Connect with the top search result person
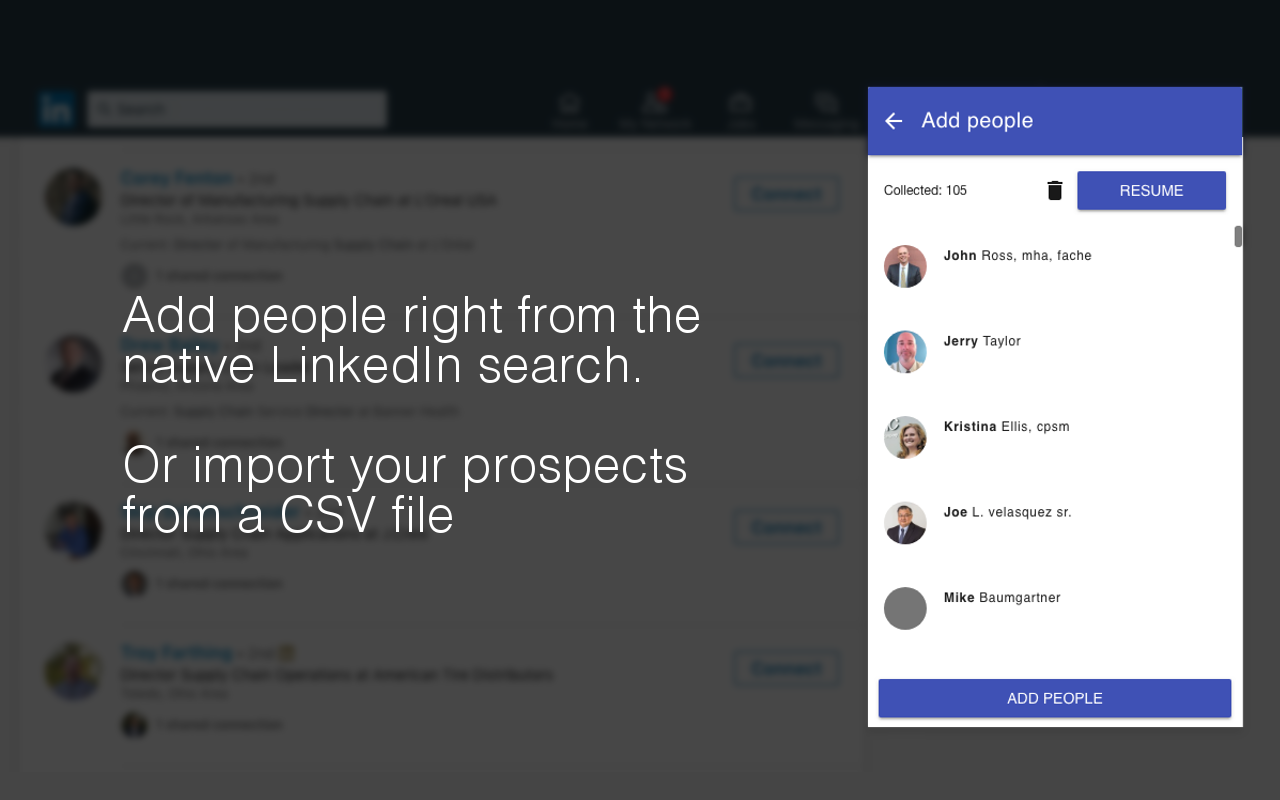The width and height of the screenshot is (1280, 800). (786, 194)
